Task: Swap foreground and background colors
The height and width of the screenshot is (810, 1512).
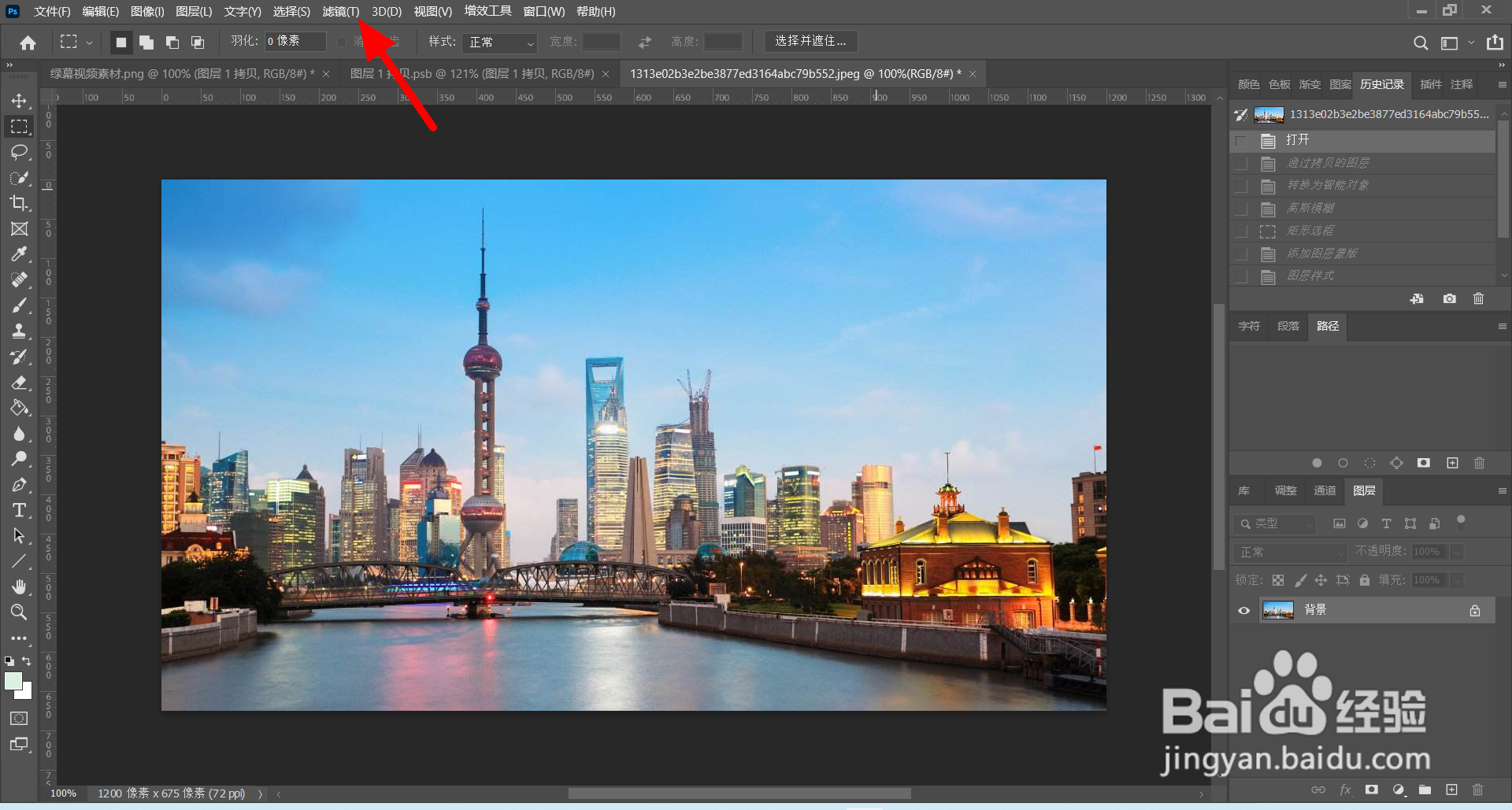Action: click(27, 661)
